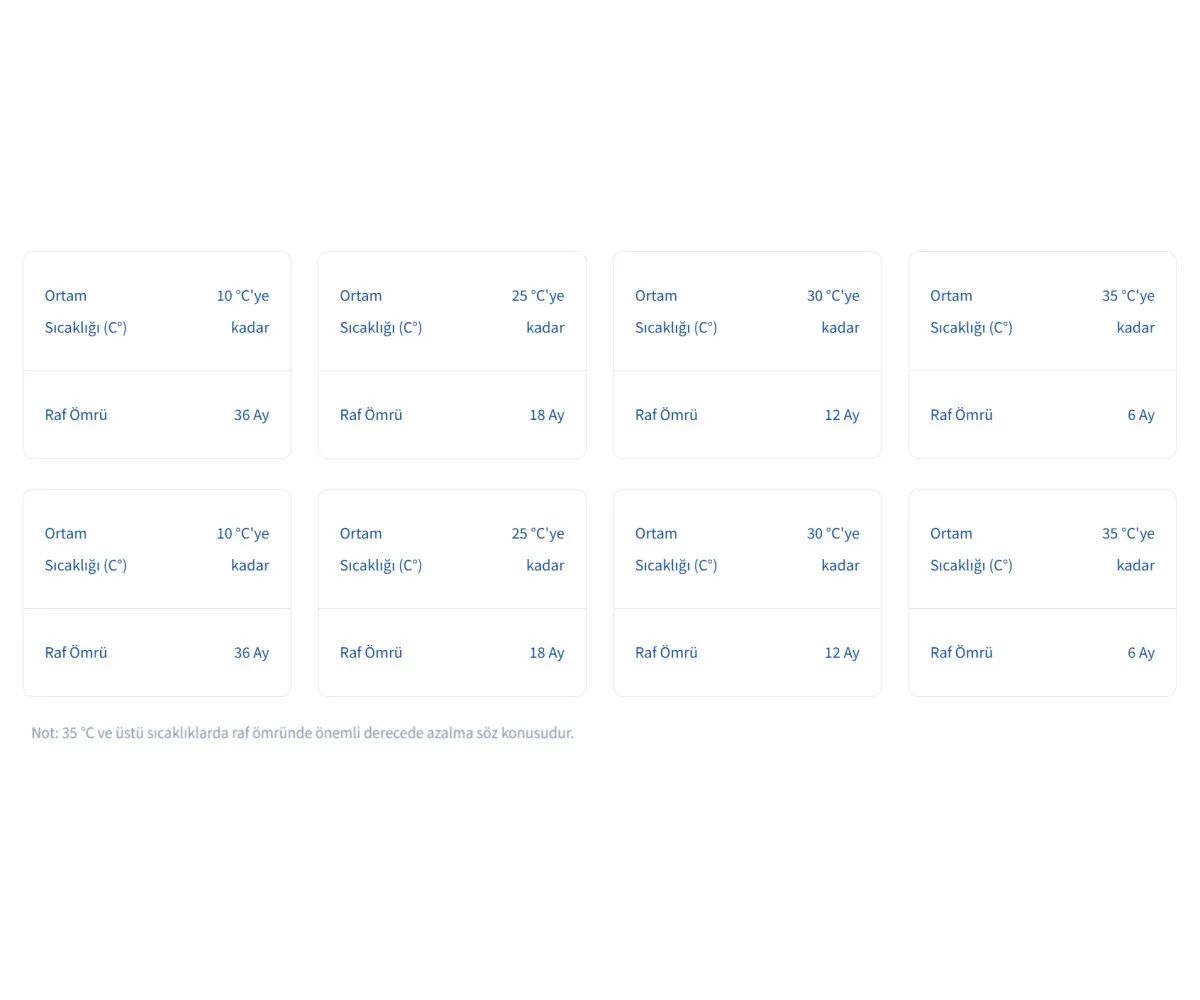The image size is (1200, 1000).
Task: Click the '30 °C'ye kadar' text in the top row
Action: pos(833,311)
